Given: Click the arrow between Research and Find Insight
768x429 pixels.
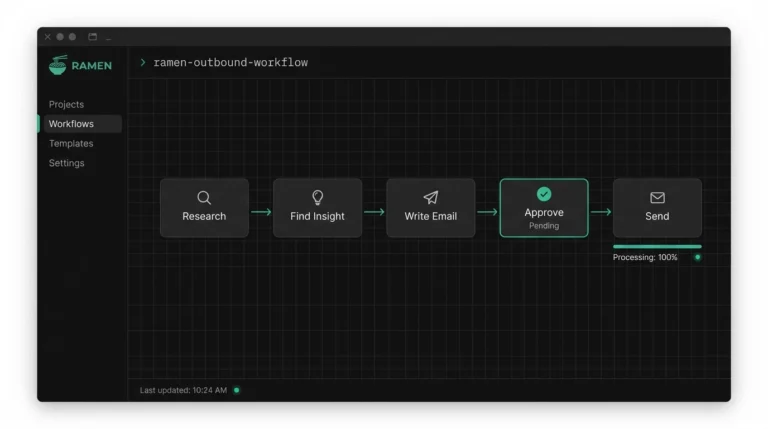Looking at the screenshot, I should coord(261,212).
